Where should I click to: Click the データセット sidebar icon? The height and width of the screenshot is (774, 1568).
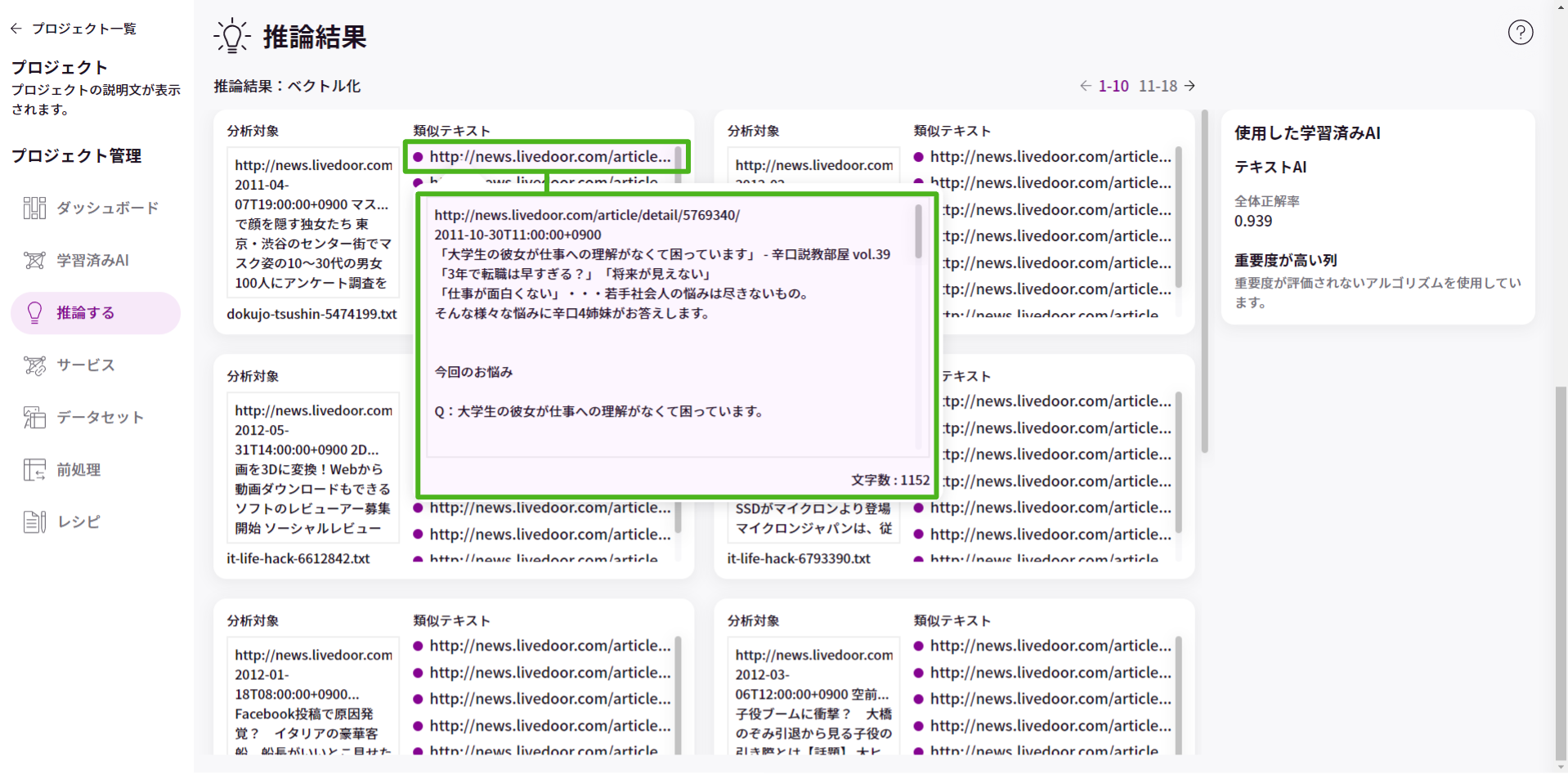34,418
